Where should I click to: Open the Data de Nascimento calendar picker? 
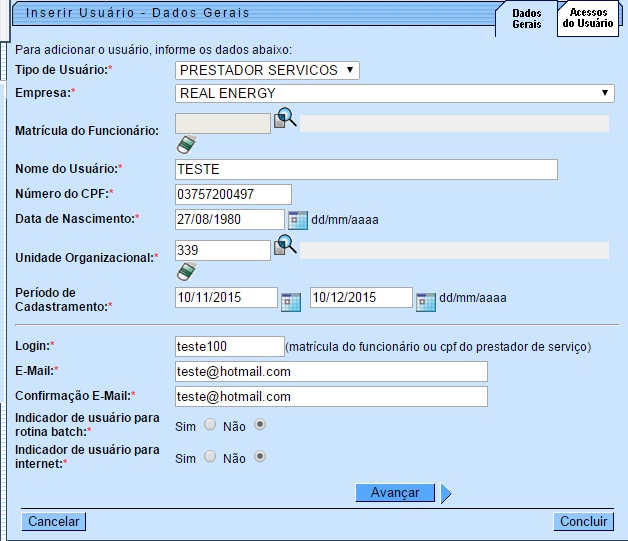click(298, 219)
